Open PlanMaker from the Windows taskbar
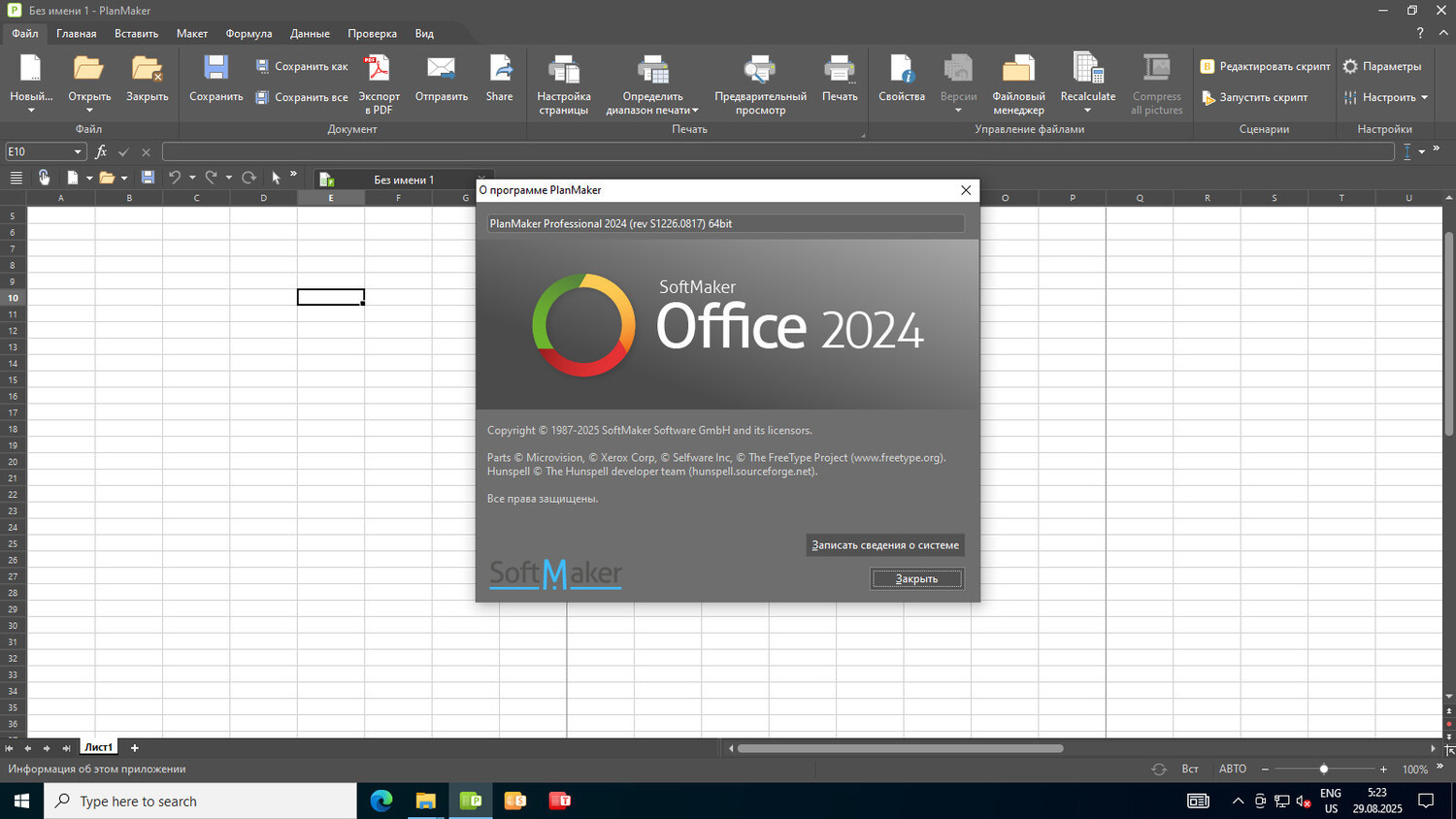1456x819 pixels. click(471, 801)
